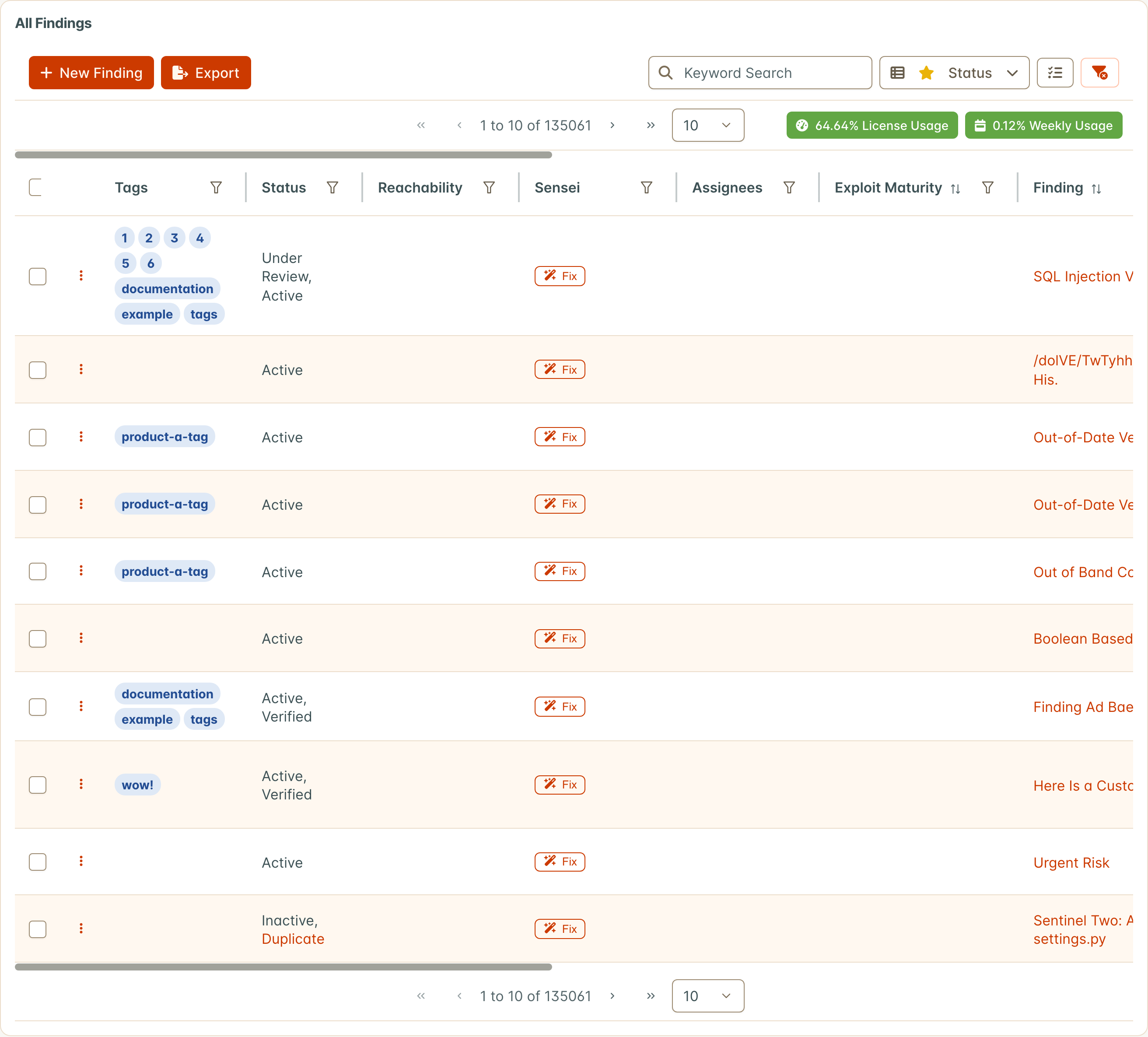Go to next page in bottom pagination
The width and height of the screenshot is (1148, 1037).
click(x=612, y=995)
